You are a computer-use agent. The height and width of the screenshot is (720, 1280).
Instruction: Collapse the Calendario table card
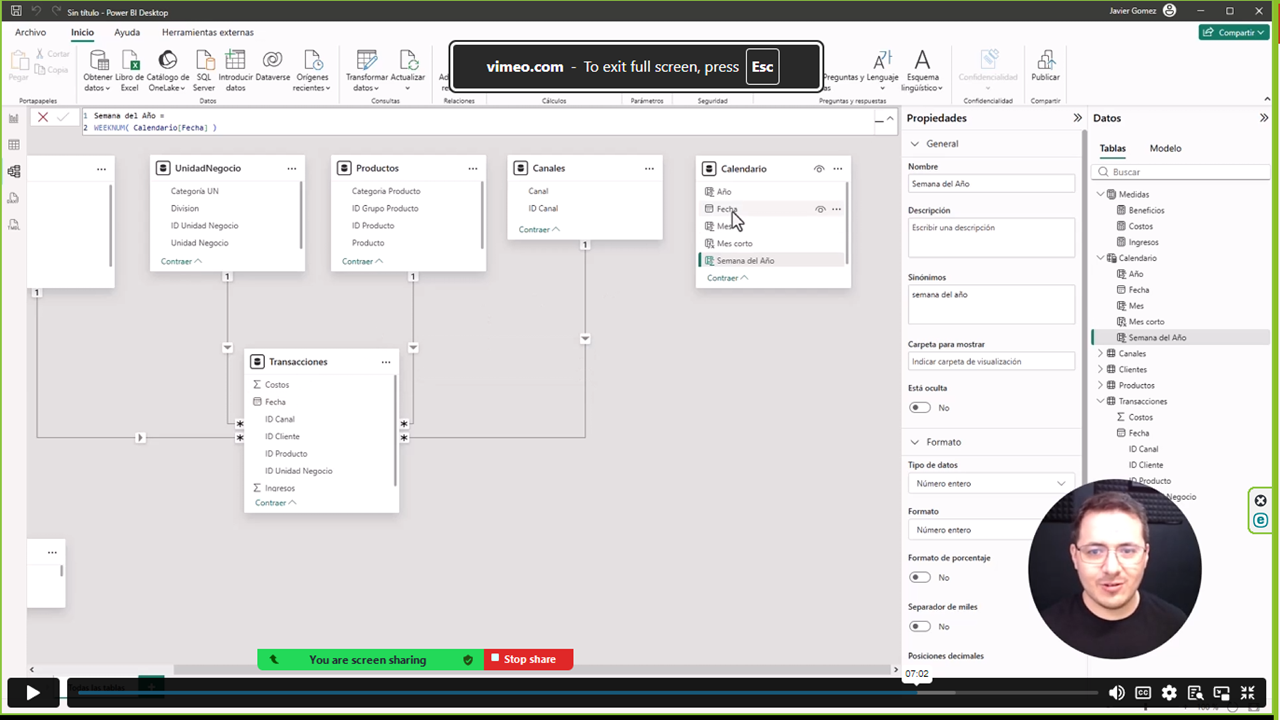point(727,278)
